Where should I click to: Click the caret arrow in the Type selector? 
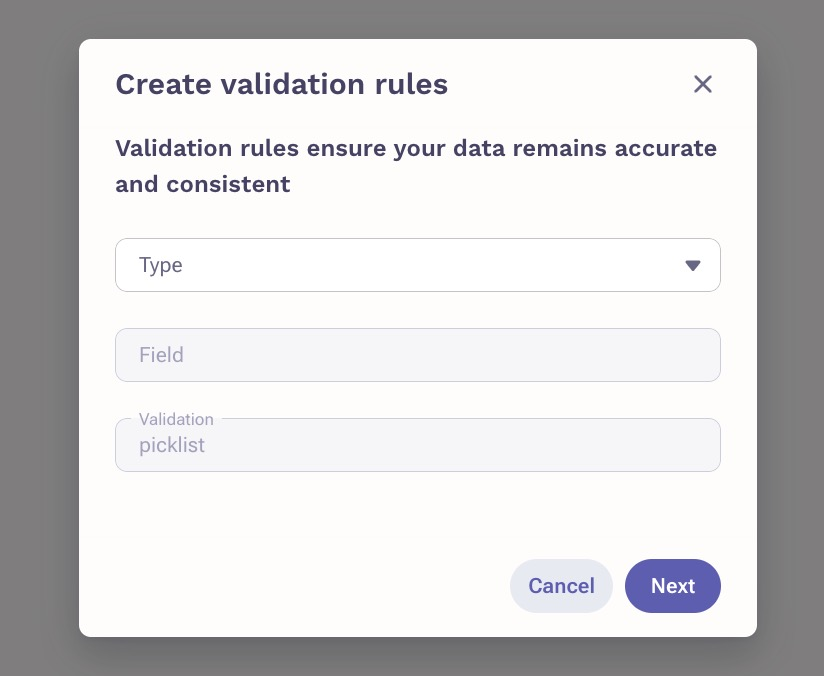tap(693, 265)
